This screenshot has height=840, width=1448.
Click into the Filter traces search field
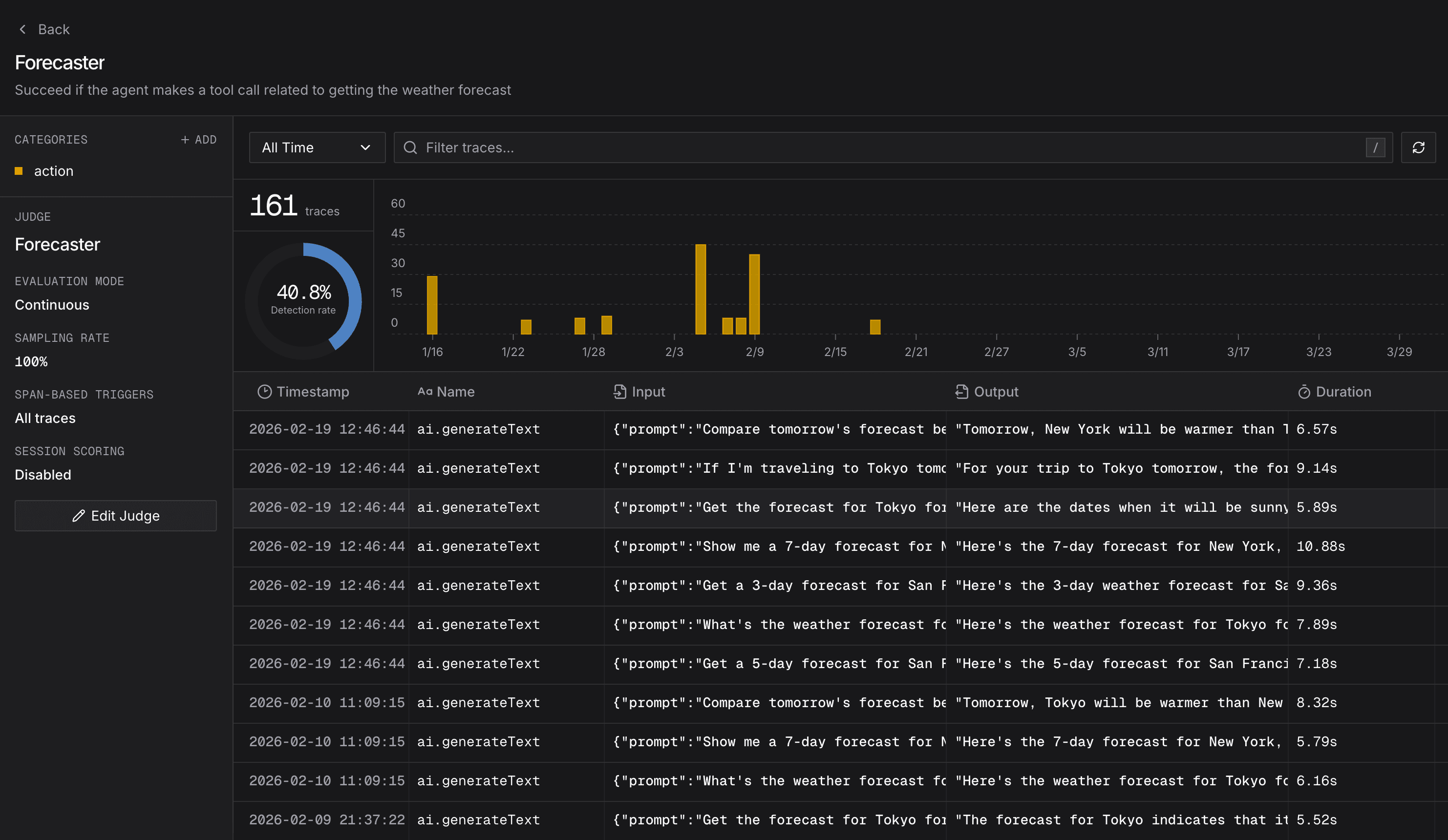(x=893, y=147)
